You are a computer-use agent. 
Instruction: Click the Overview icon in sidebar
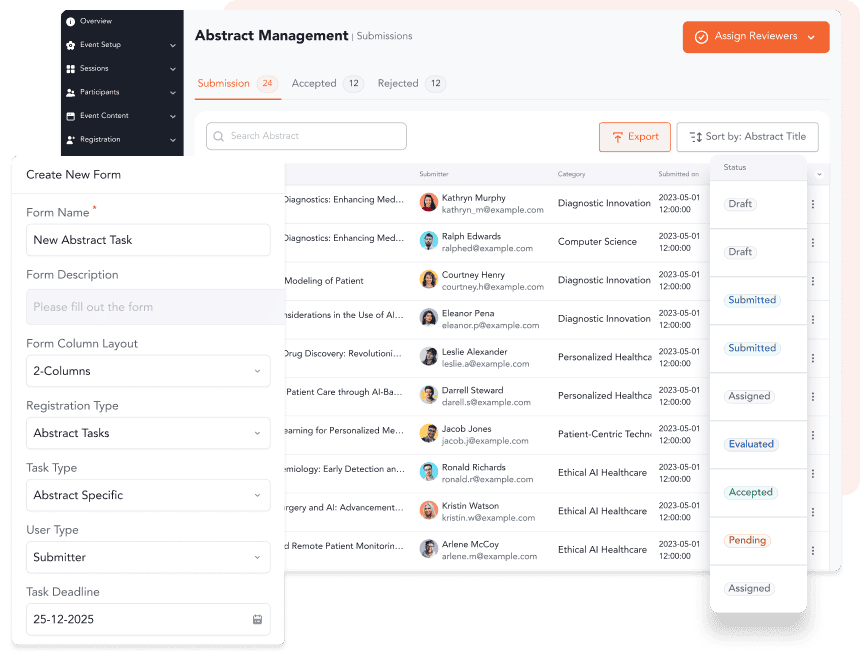click(70, 21)
